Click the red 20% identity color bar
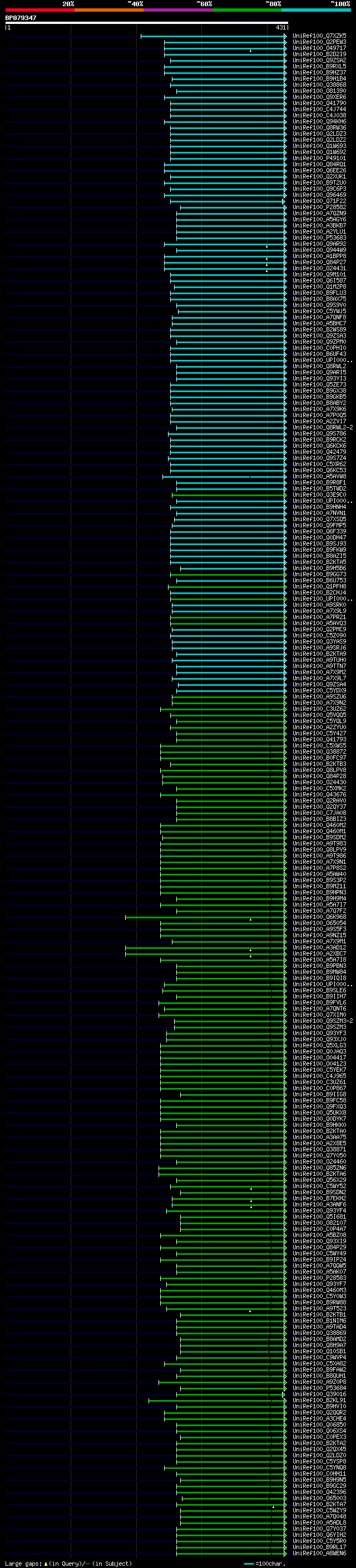Viewport: 356px width, 1568px height. (39, 11)
